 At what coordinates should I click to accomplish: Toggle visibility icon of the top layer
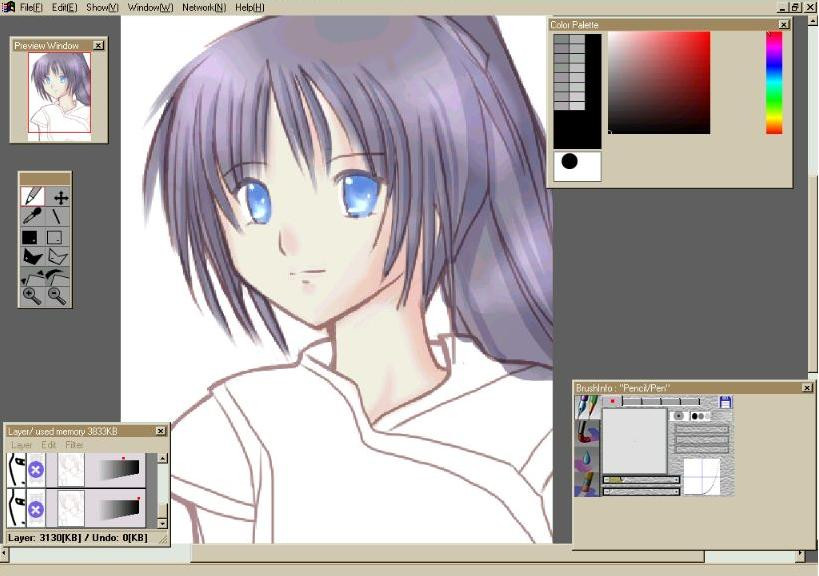[x=17, y=469]
